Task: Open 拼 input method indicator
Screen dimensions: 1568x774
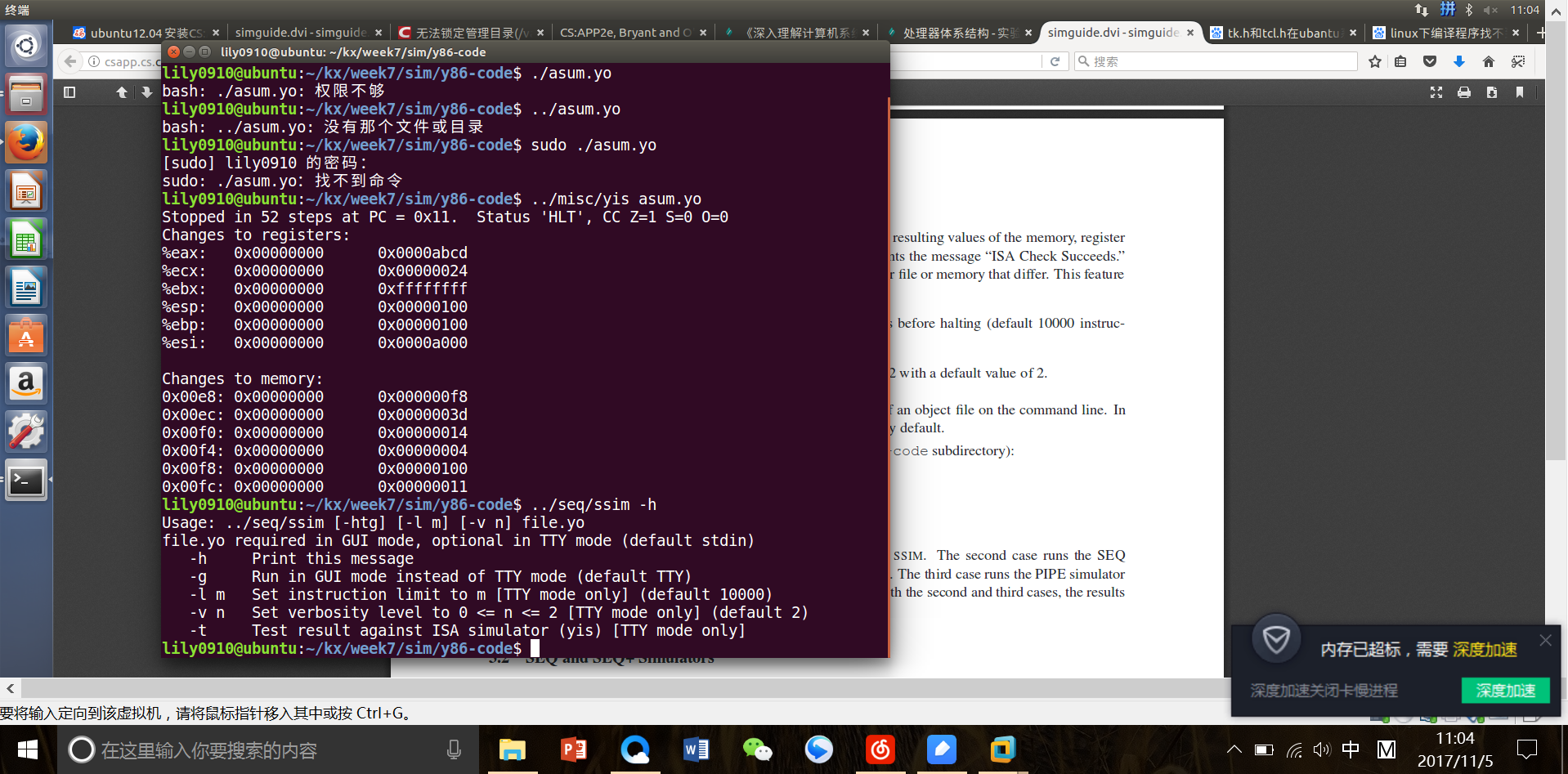Action: (1448, 10)
